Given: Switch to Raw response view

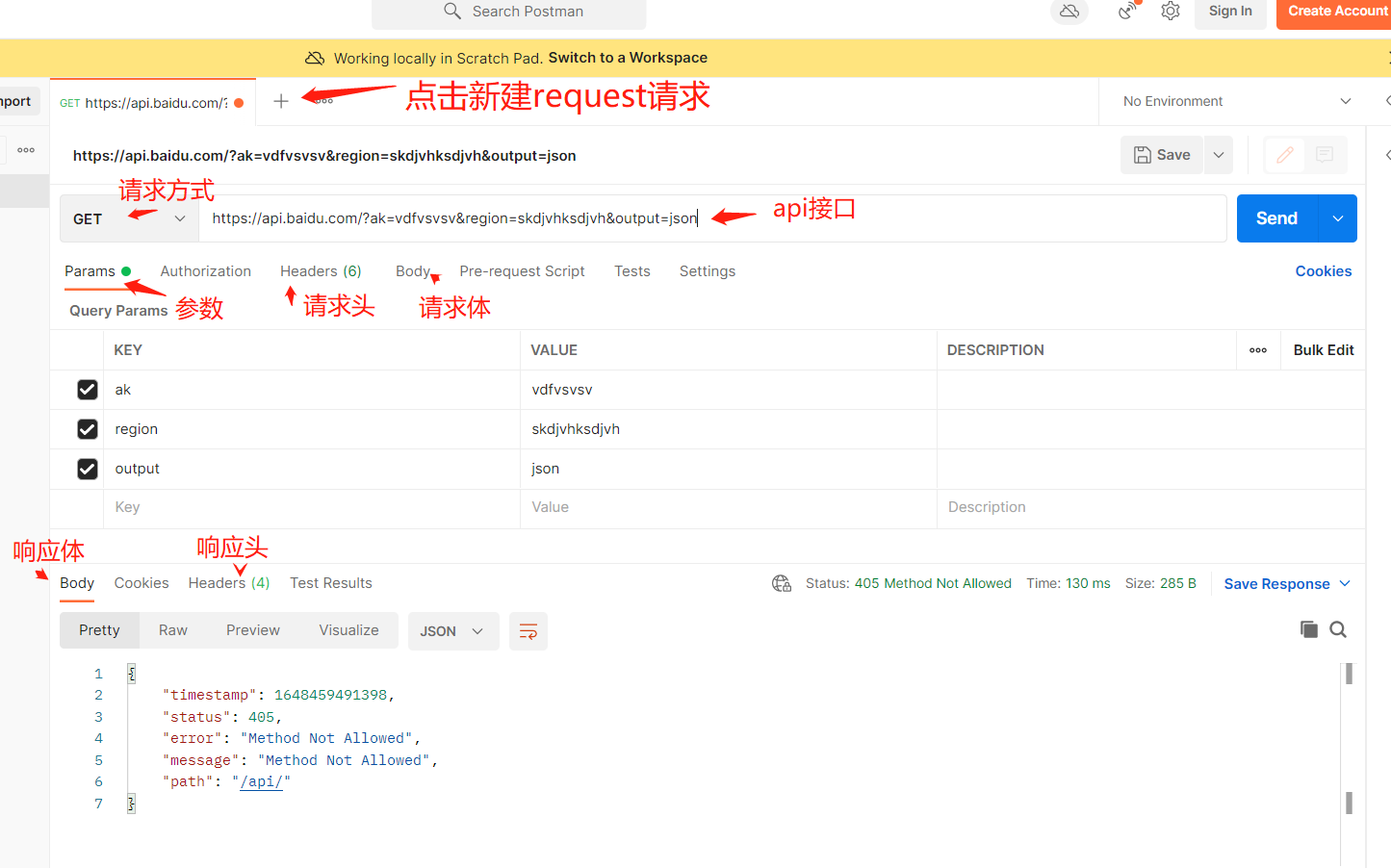Looking at the screenshot, I should (173, 630).
